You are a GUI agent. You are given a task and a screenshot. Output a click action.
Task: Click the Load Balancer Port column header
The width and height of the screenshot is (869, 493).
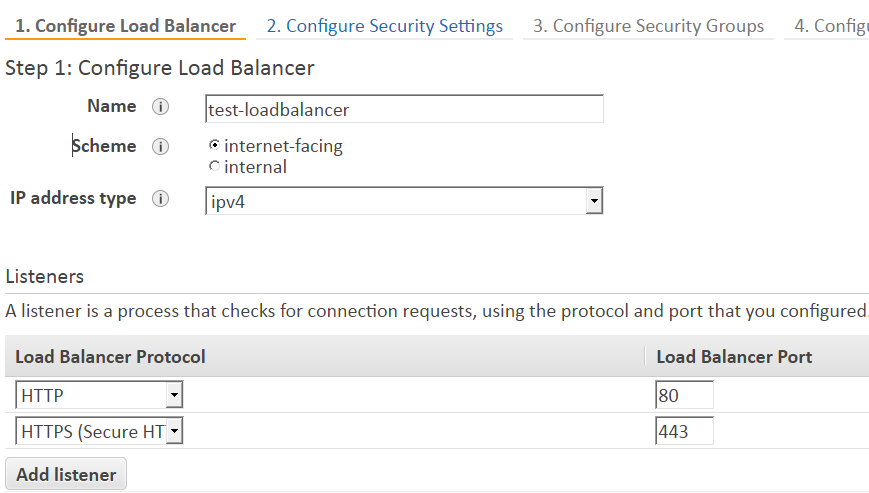[734, 357]
